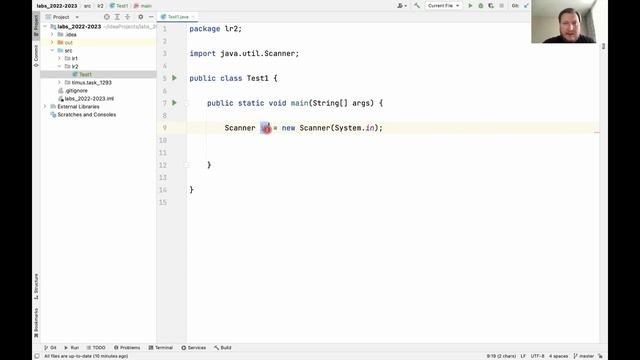Click labs_2022-2023 in the breadcrumb bar

click(57, 6)
